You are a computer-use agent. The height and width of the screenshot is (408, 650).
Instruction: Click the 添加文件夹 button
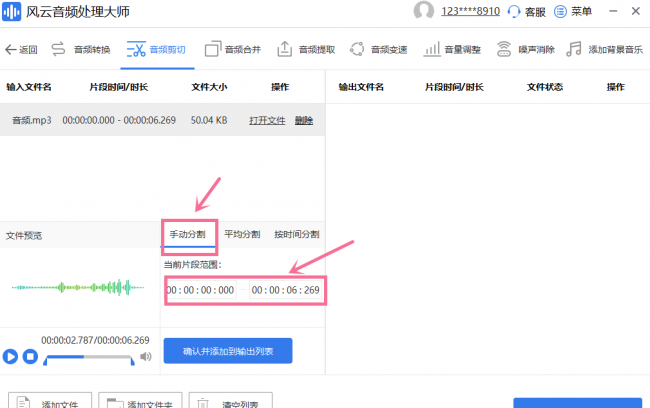click(140, 401)
